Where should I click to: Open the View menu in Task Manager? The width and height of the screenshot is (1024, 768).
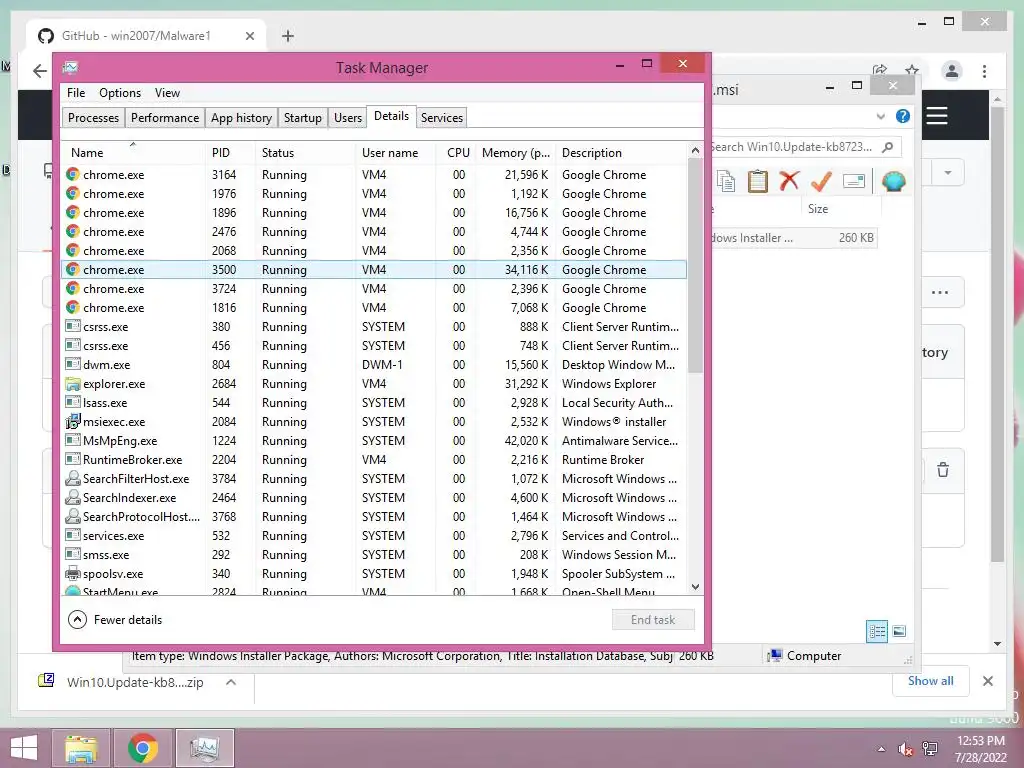(x=167, y=93)
